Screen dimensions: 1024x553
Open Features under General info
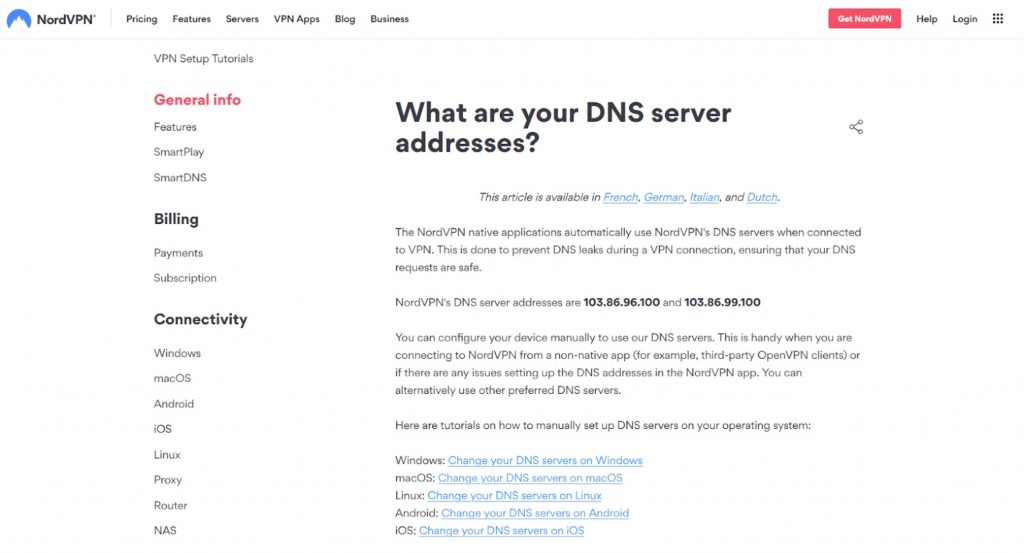(x=175, y=127)
